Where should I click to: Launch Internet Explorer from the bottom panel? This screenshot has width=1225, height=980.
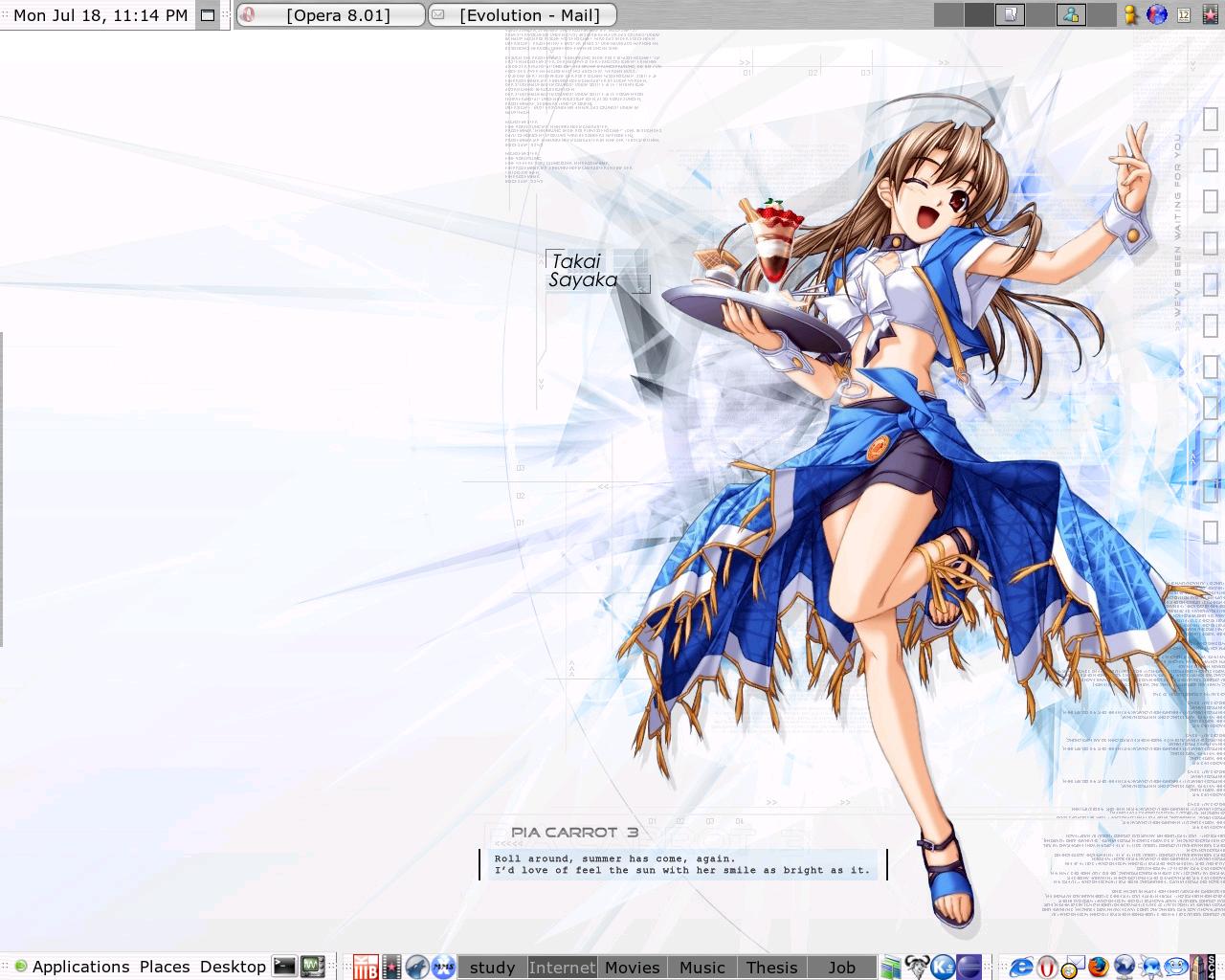click(x=1021, y=968)
